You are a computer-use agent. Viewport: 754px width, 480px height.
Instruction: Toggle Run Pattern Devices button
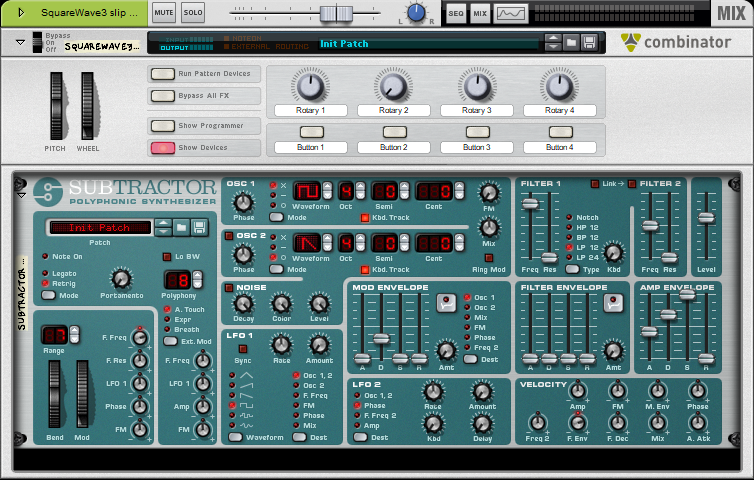click(163, 74)
